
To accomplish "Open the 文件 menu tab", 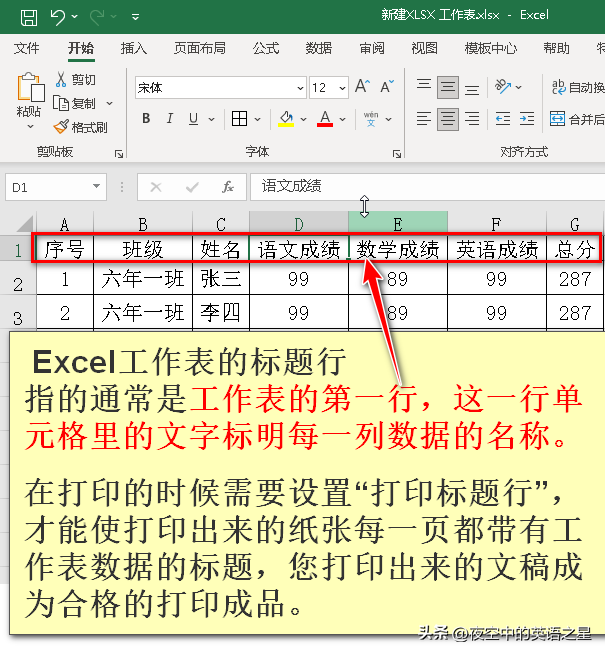I will (x=26, y=48).
